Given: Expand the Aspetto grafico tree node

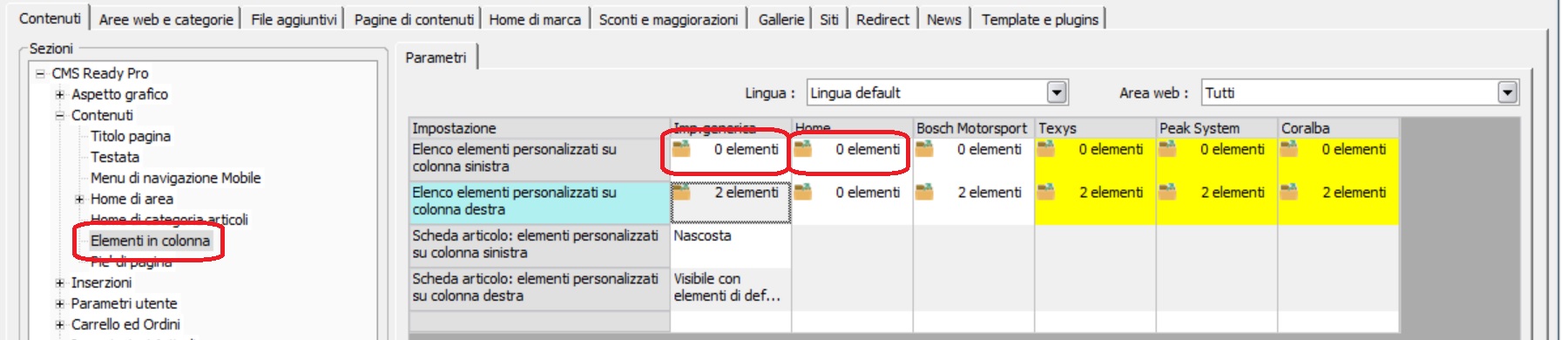Looking at the screenshot, I should coord(60,94).
